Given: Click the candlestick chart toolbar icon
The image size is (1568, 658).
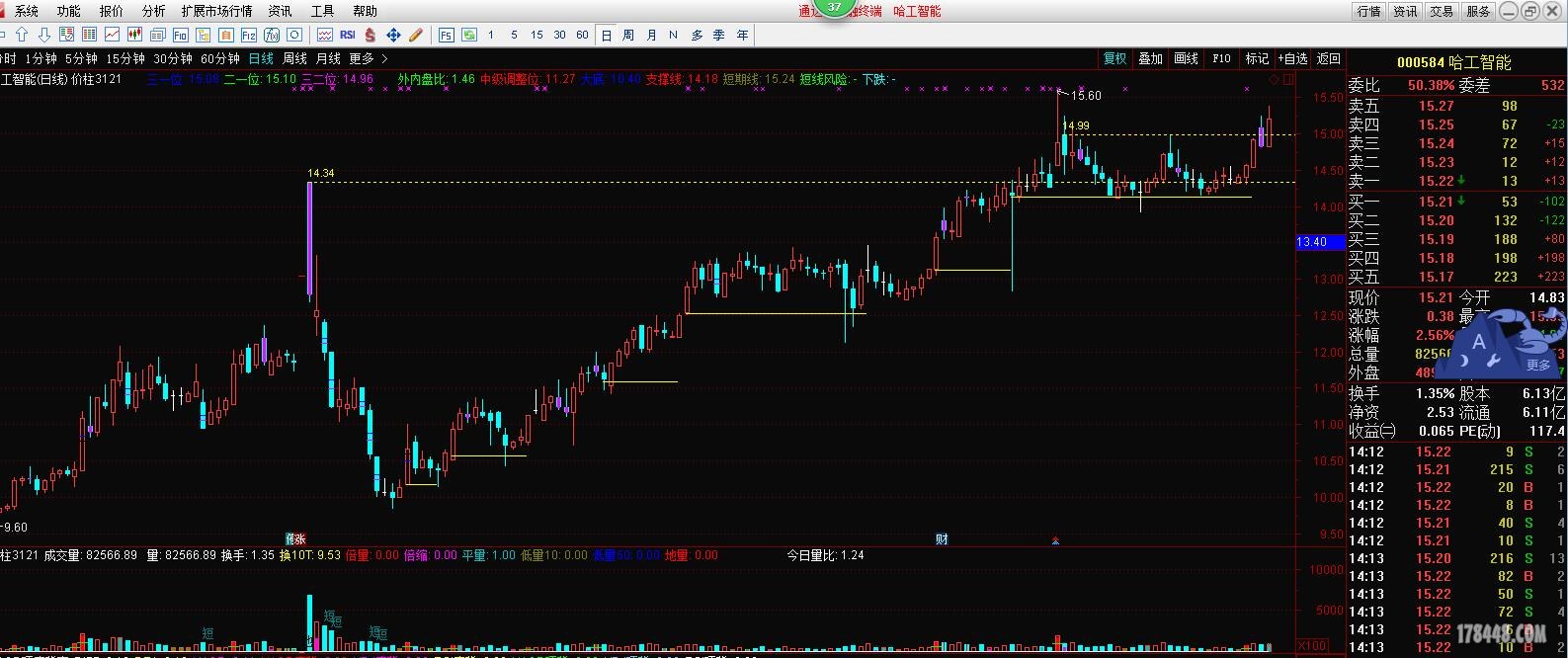Looking at the screenshot, I should [134, 35].
